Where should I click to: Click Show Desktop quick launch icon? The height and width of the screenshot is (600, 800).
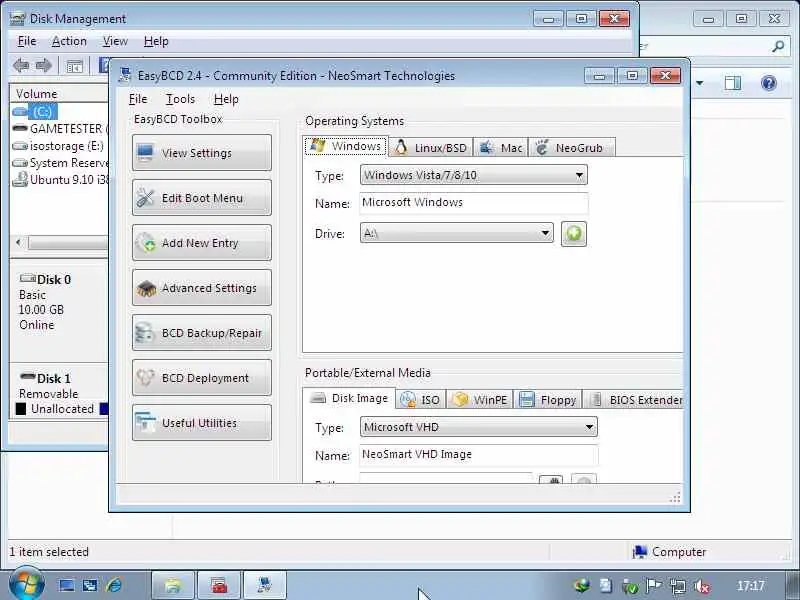66,585
